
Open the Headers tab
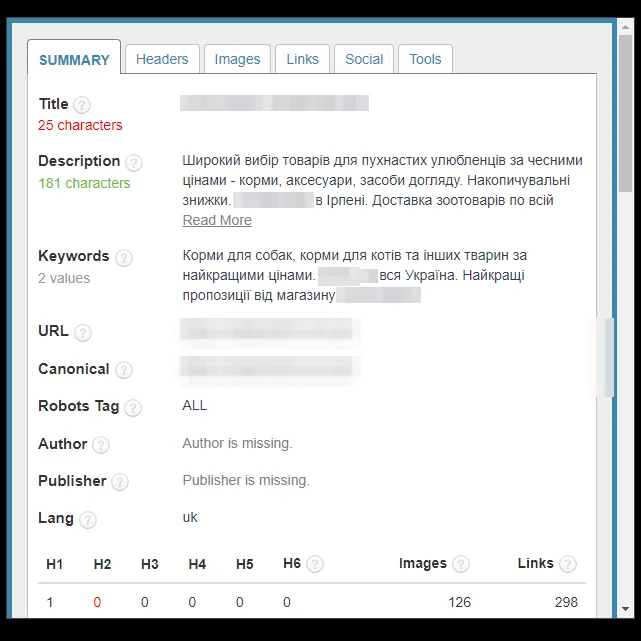[162, 59]
